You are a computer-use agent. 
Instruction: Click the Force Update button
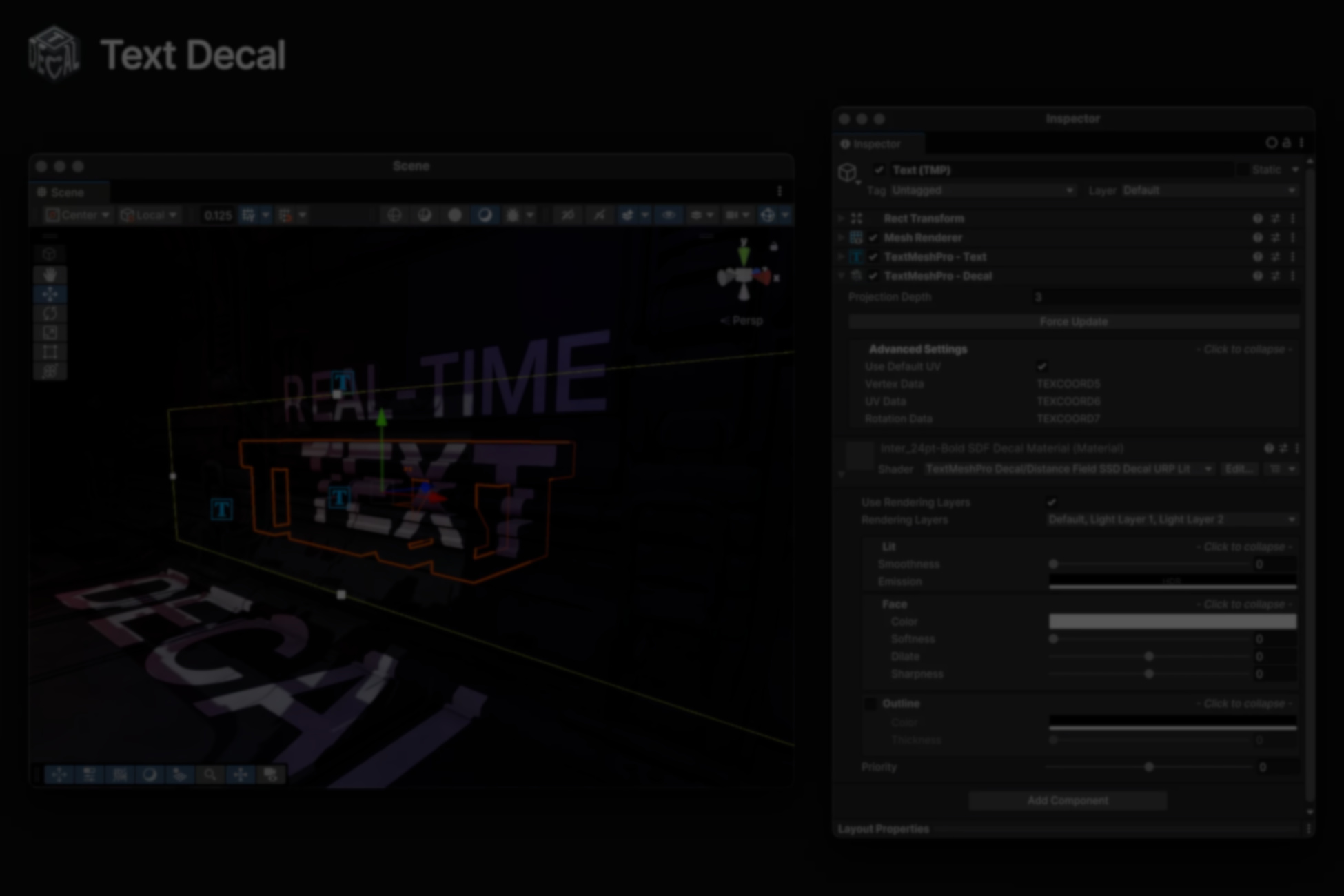1073,322
